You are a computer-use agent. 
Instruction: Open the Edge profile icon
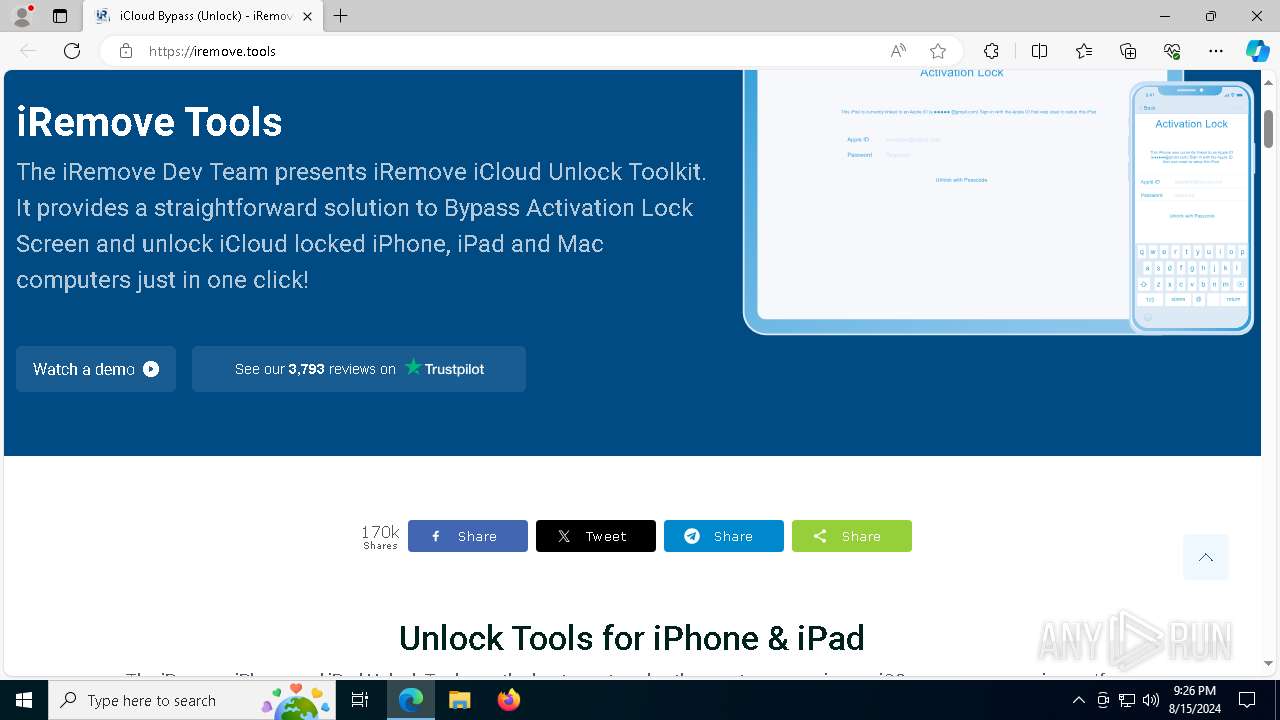(x=22, y=16)
